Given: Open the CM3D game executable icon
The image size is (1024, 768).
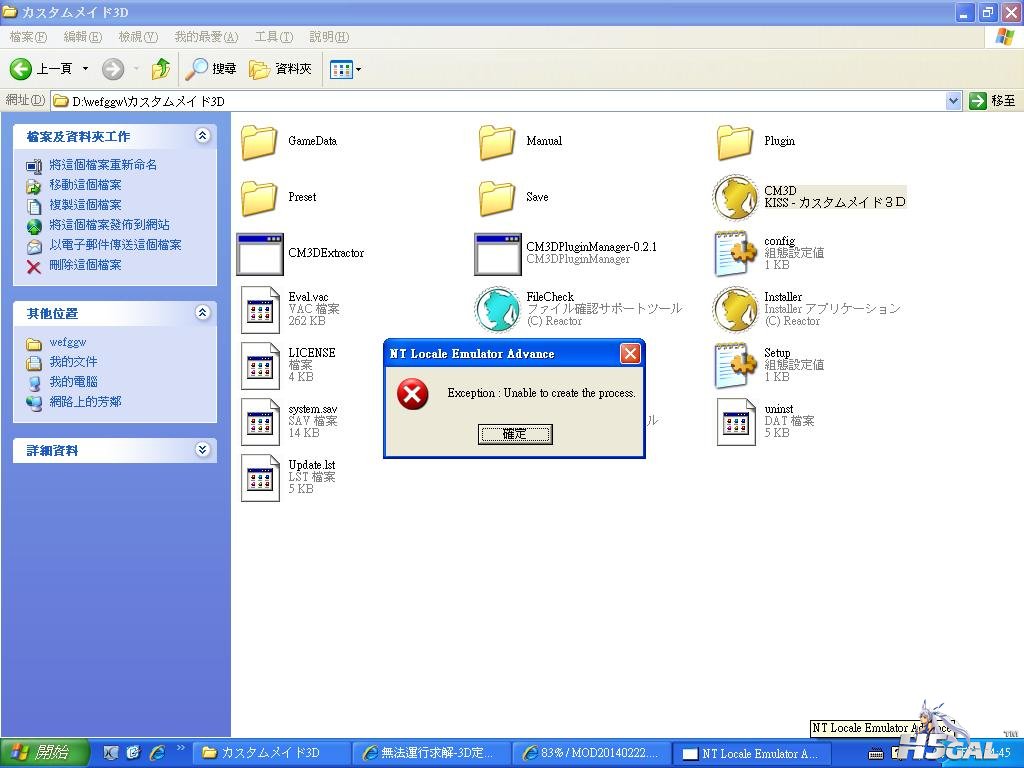Looking at the screenshot, I should 735,197.
